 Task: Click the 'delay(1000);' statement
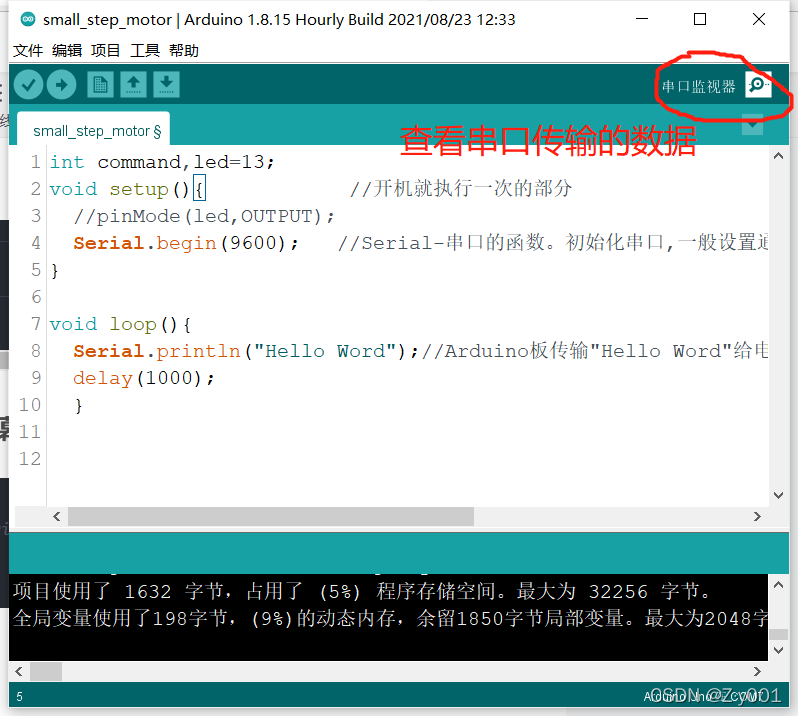click(x=144, y=378)
